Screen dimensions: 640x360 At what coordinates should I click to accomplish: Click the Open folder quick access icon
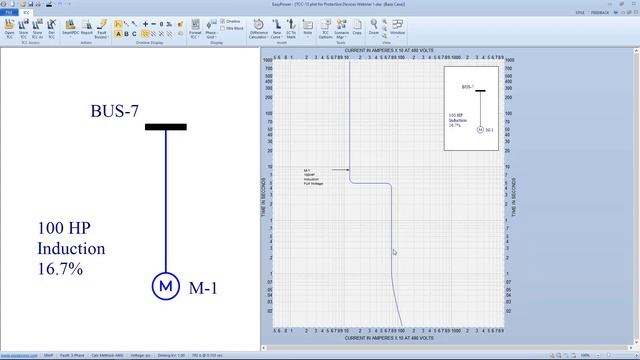pyautogui.click(x=23, y=4)
